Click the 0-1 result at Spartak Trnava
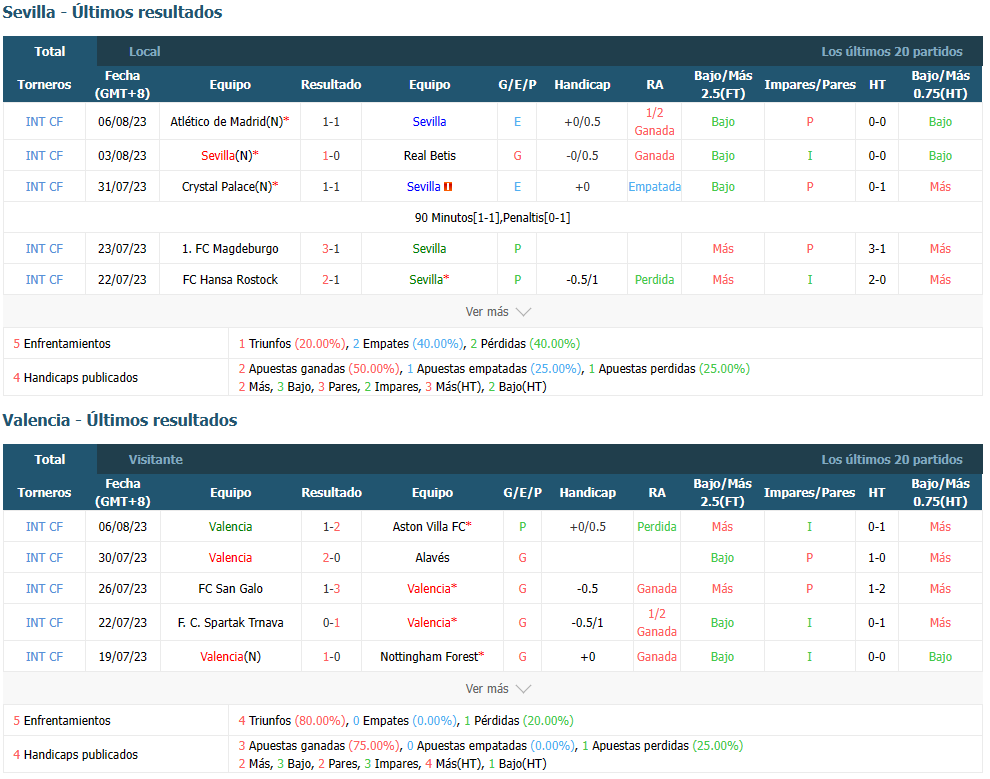The height and width of the screenshot is (779, 990). pos(331,622)
